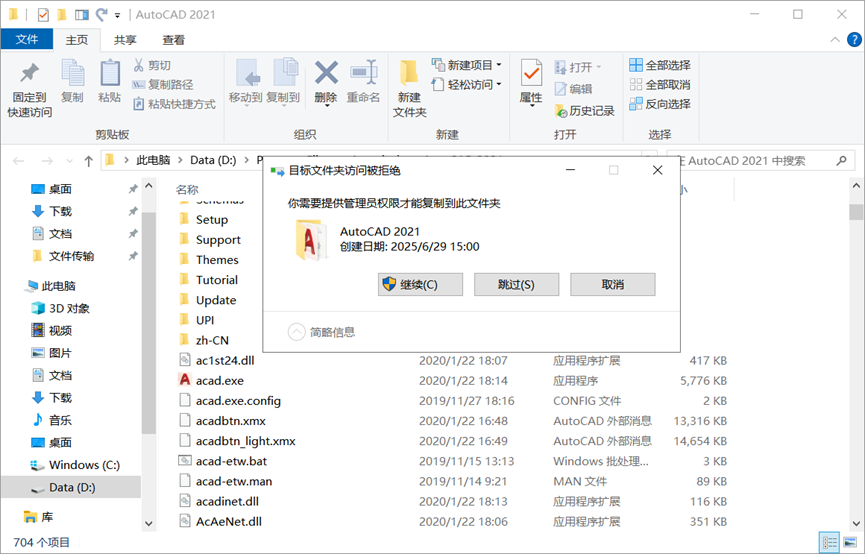Click the Up arrow navigation button
Image resolution: width=865 pixels, height=554 pixels.
click(x=89, y=161)
